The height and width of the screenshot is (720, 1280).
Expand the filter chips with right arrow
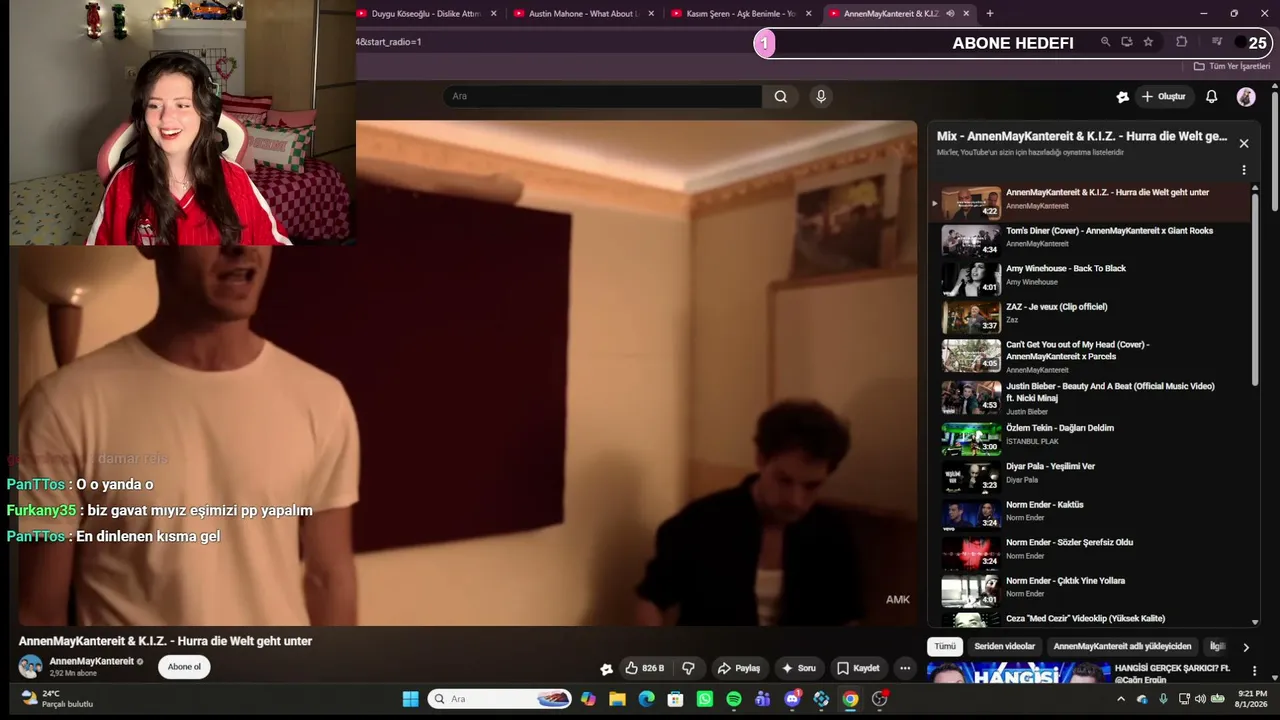(x=1246, y=647)
